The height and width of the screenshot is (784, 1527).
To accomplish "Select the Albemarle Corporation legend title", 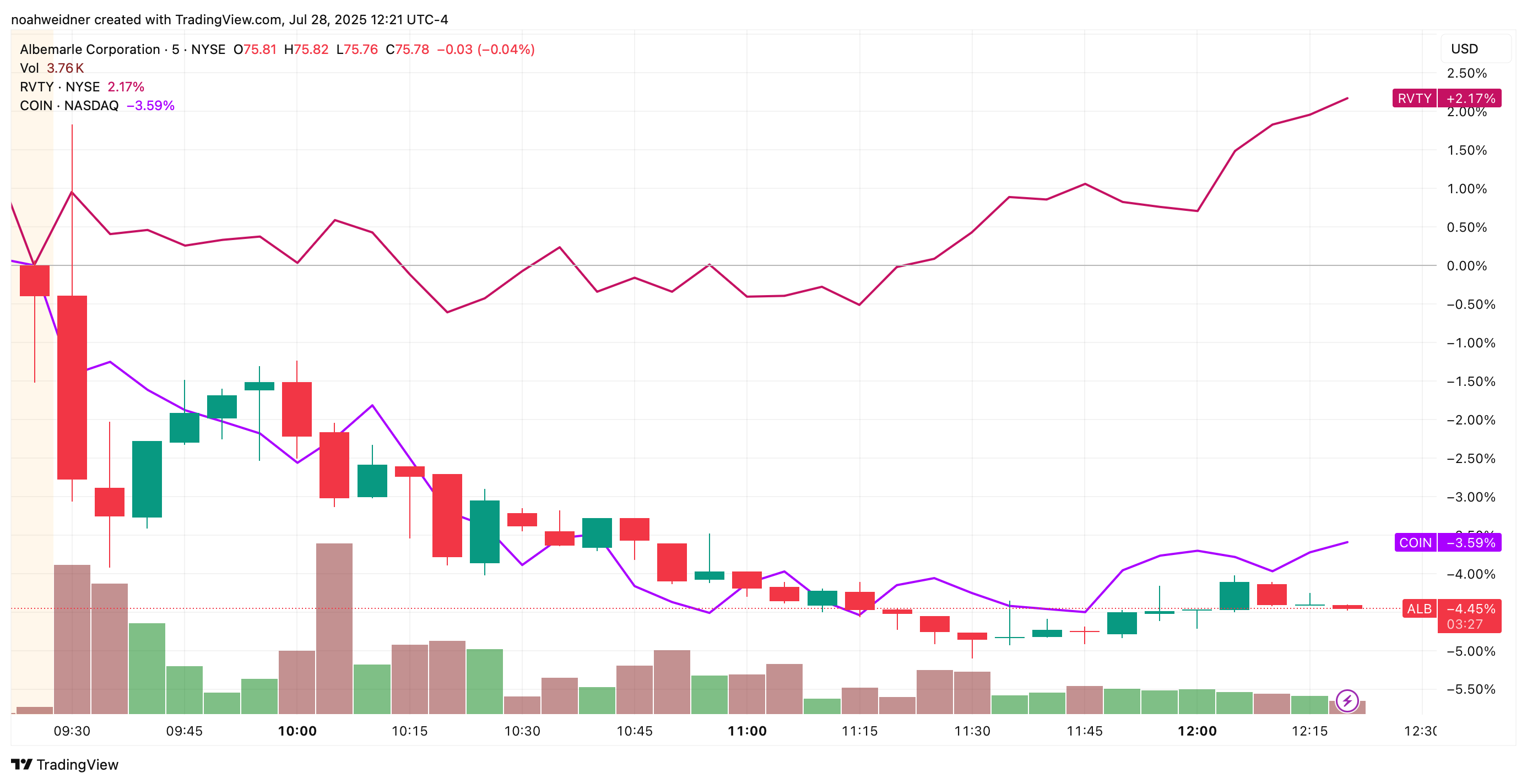I will [x=90, y=49].
